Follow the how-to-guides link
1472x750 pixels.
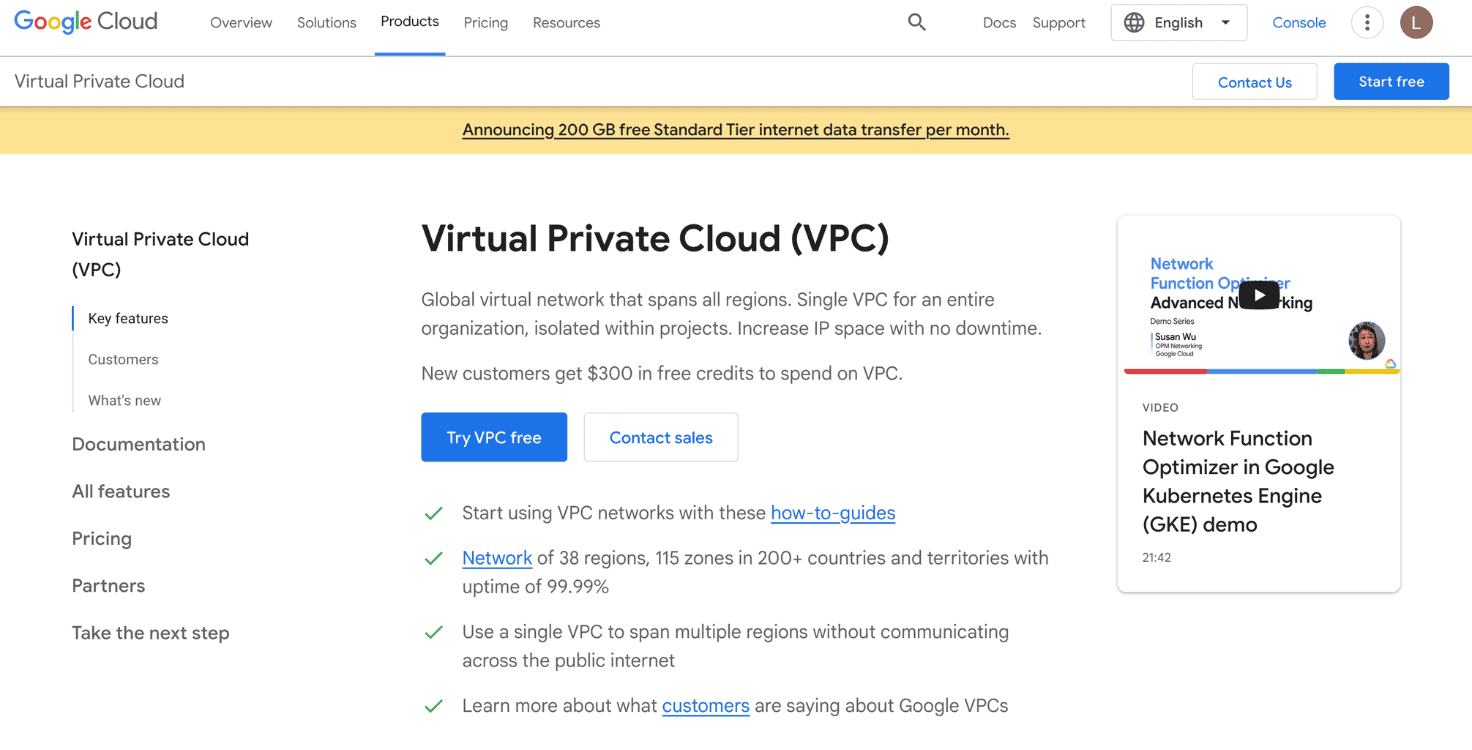click(x=833, y=513)
